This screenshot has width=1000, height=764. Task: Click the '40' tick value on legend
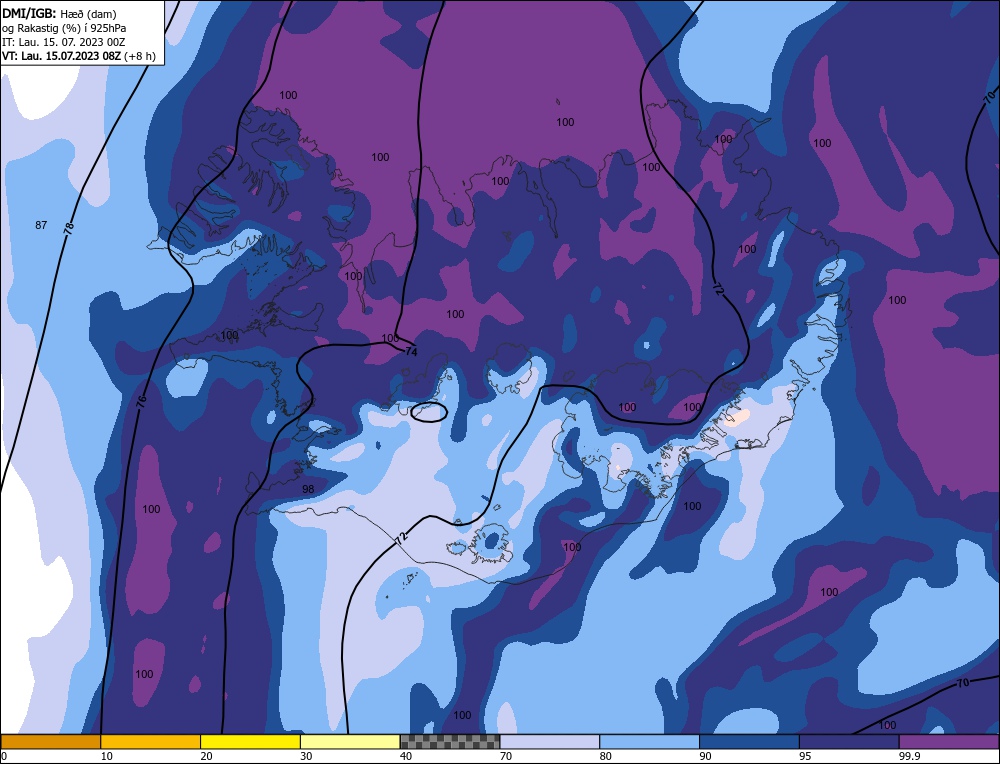(406, 756)
